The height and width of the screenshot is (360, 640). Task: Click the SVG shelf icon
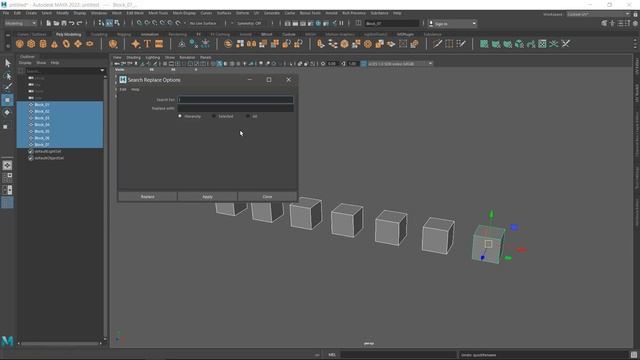159,44
